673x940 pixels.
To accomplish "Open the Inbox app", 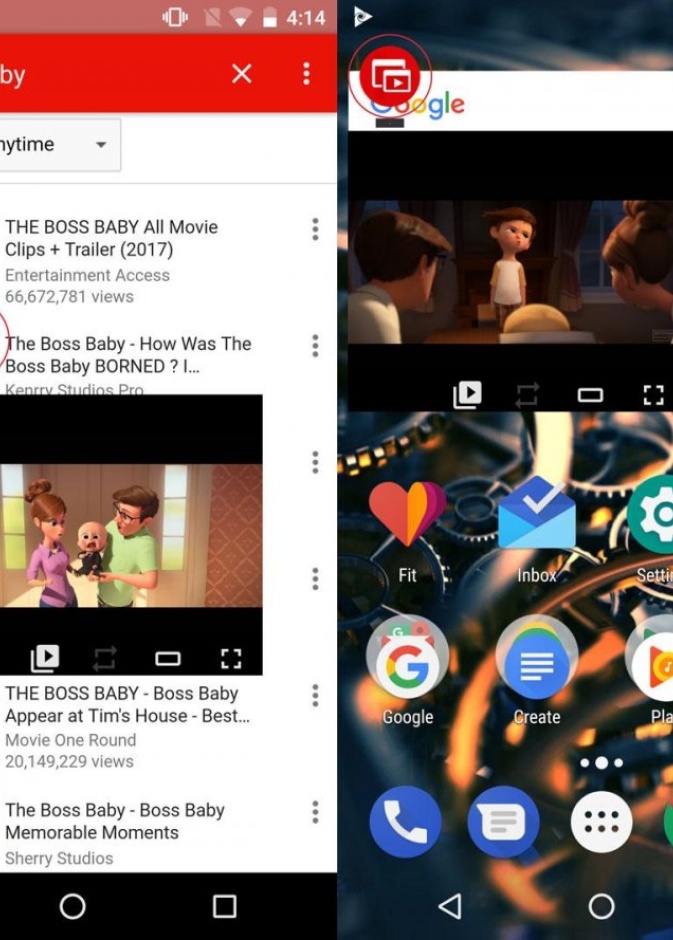I will [x=537, y=529].
